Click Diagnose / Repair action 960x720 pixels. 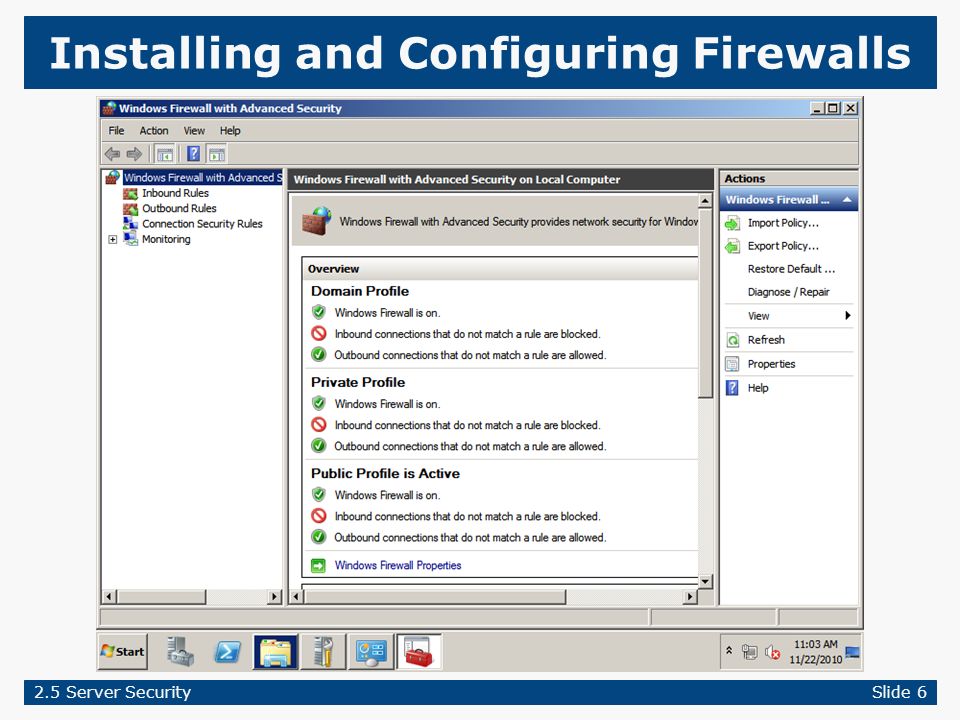click(x=789, y=292)
